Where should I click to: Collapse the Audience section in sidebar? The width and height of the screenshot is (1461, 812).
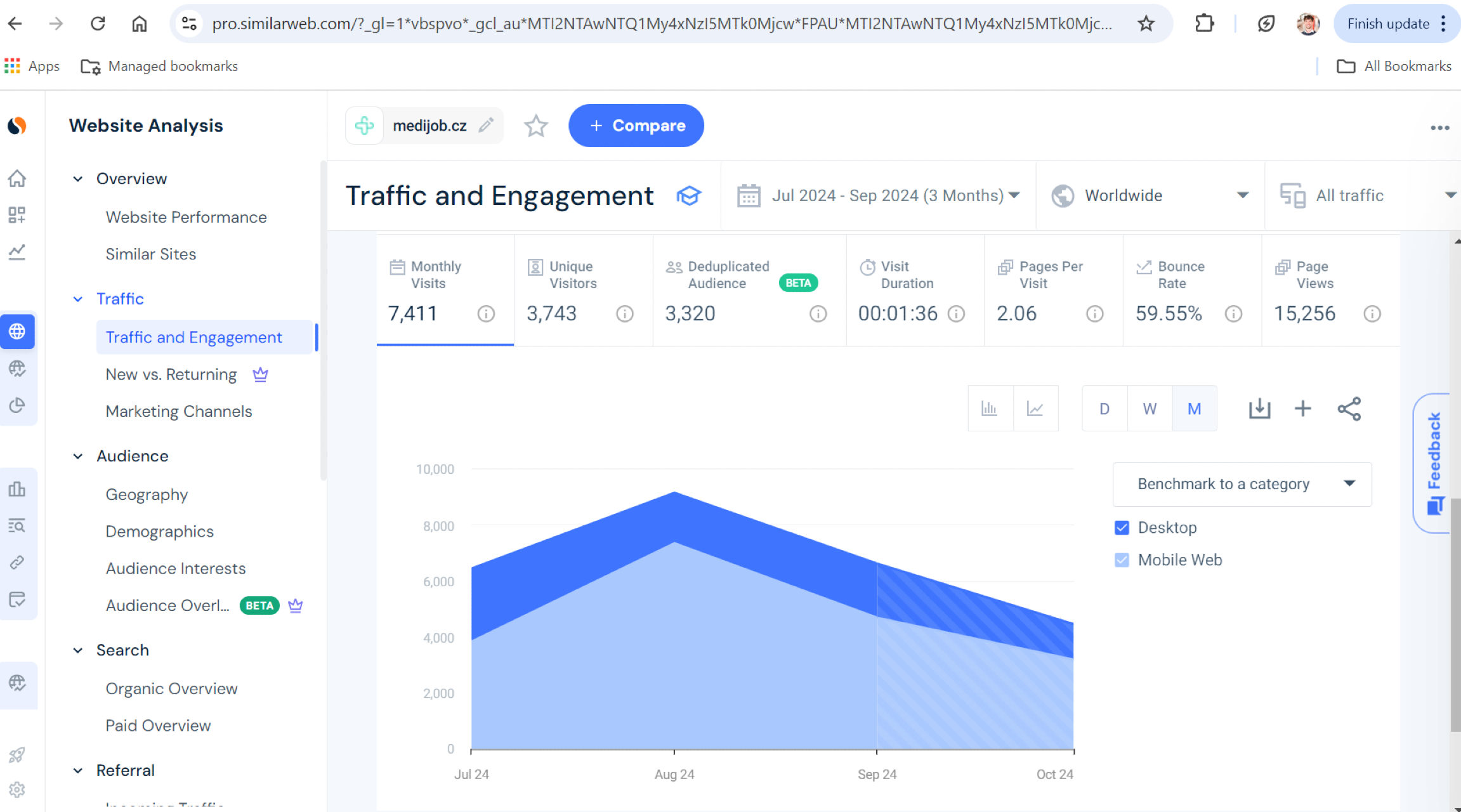78,456
